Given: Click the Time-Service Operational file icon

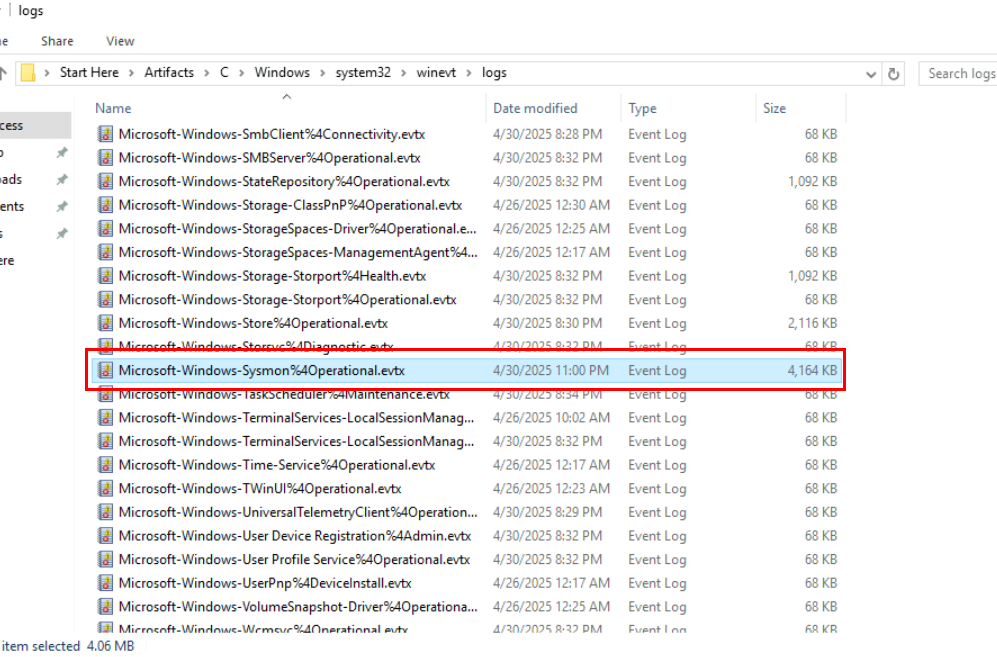Looking at the screenshot, I should (105, 465).
